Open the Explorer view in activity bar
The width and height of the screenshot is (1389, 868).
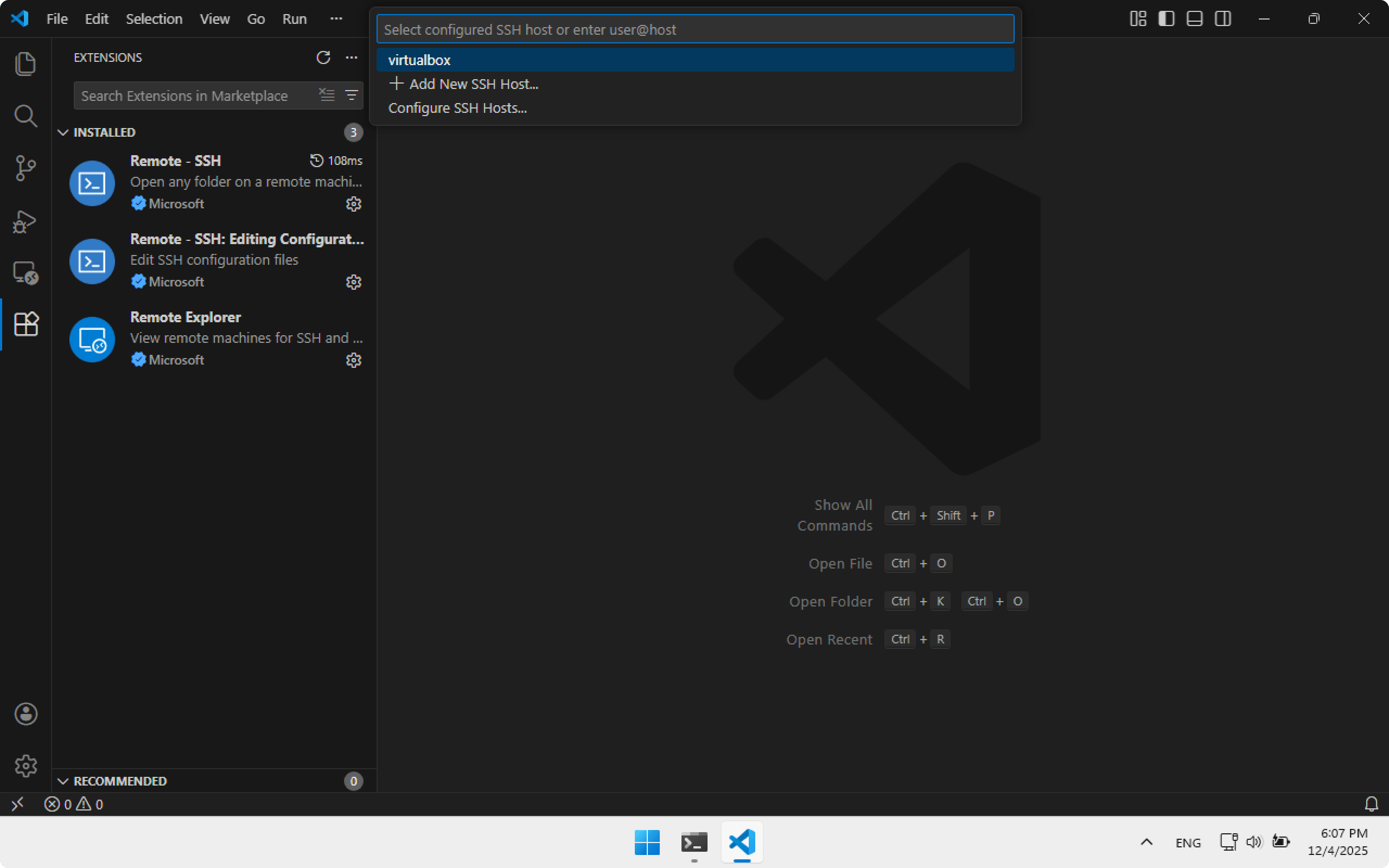[x=26, y=63]
